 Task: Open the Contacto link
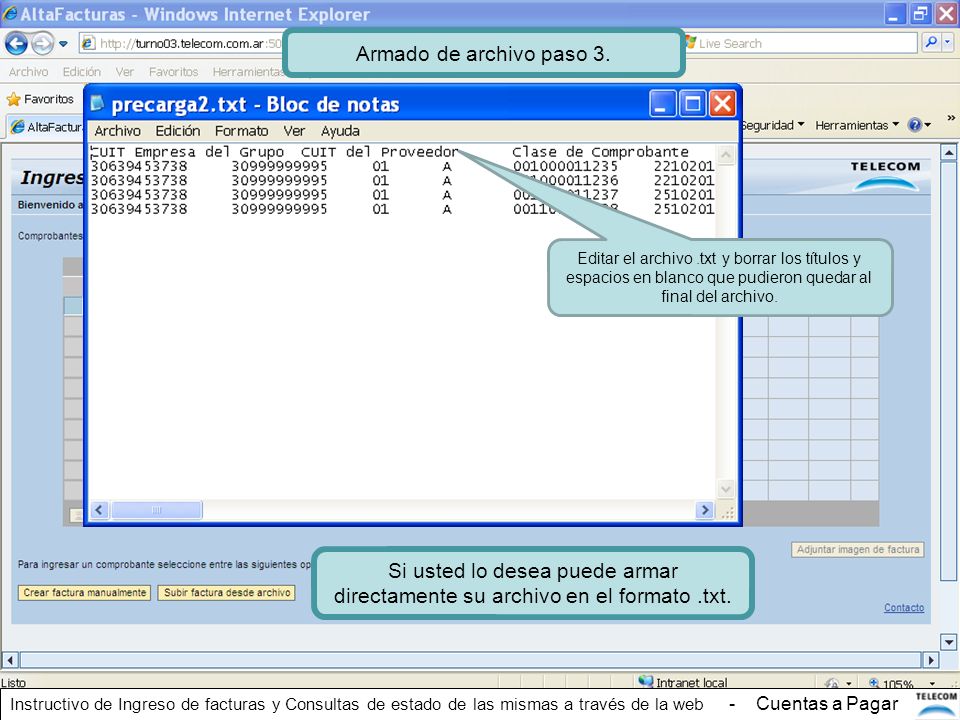click(x=904, y=607)
